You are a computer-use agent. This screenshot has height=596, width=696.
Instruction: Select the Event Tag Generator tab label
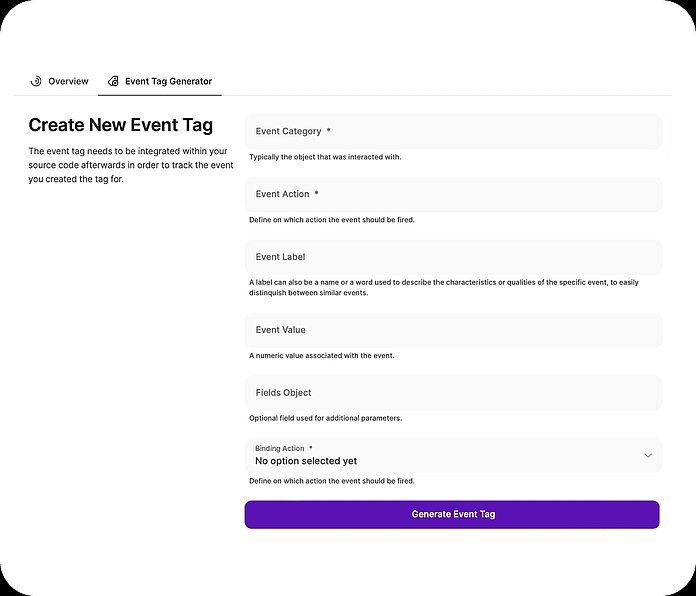pyautogui.click(x=168, y=81)
